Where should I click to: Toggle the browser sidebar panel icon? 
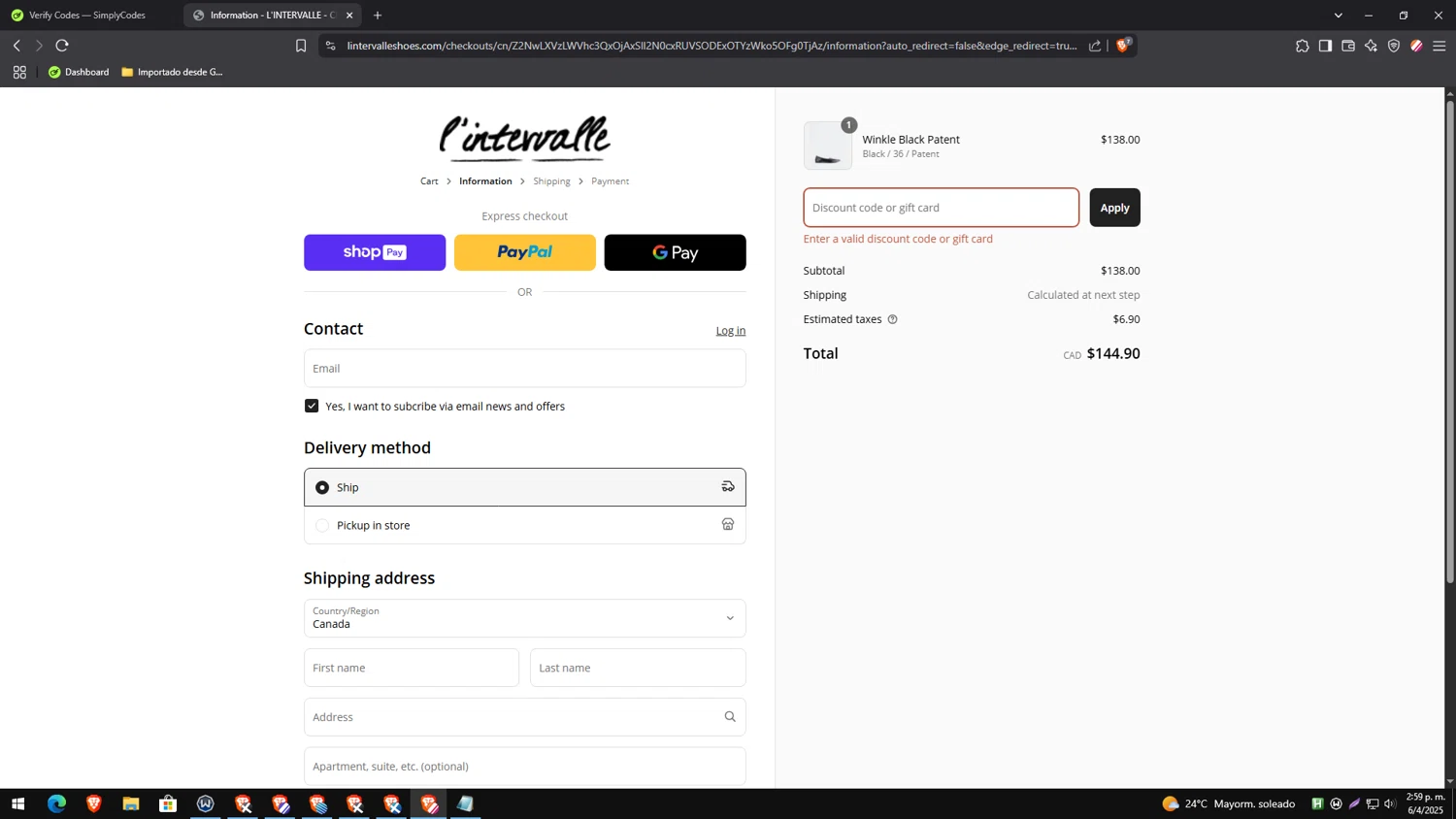[x=1325, y=46]
